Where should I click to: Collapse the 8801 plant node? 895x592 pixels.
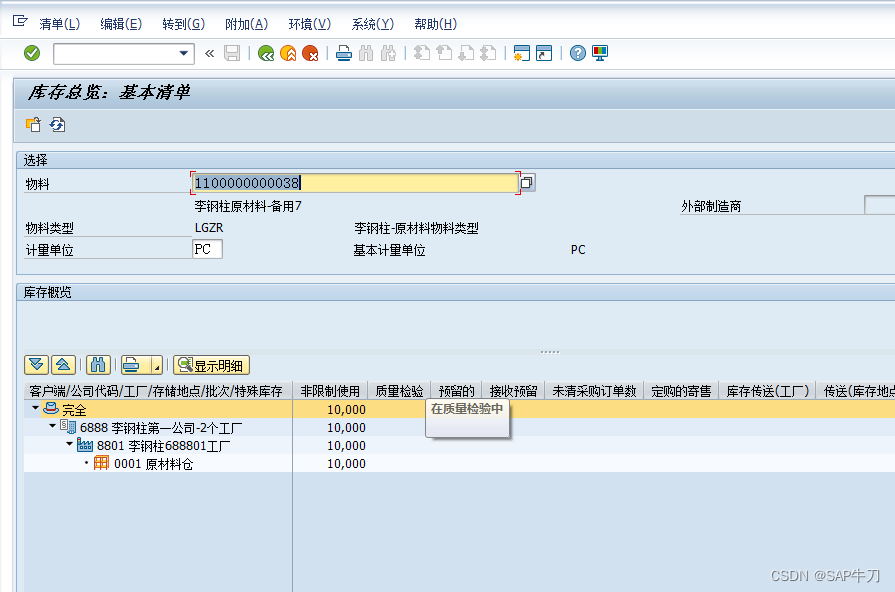(x=70, y=444)
